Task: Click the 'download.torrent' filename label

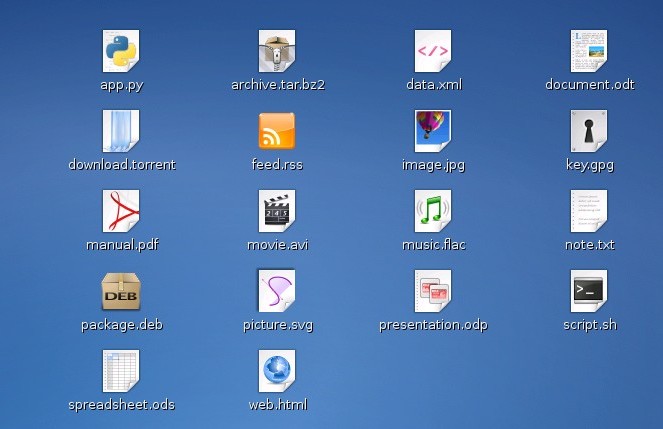Action: point(121,165)
